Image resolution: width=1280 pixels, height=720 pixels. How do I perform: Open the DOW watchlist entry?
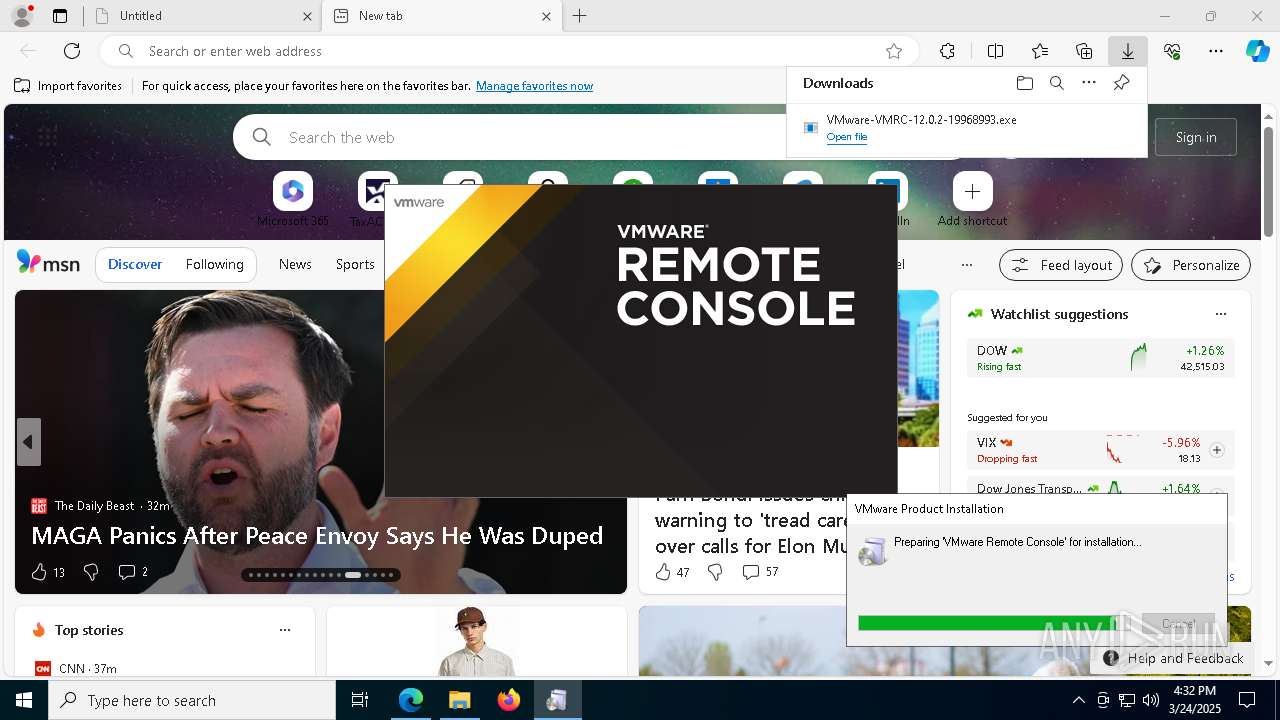(x=1100, y=358)
